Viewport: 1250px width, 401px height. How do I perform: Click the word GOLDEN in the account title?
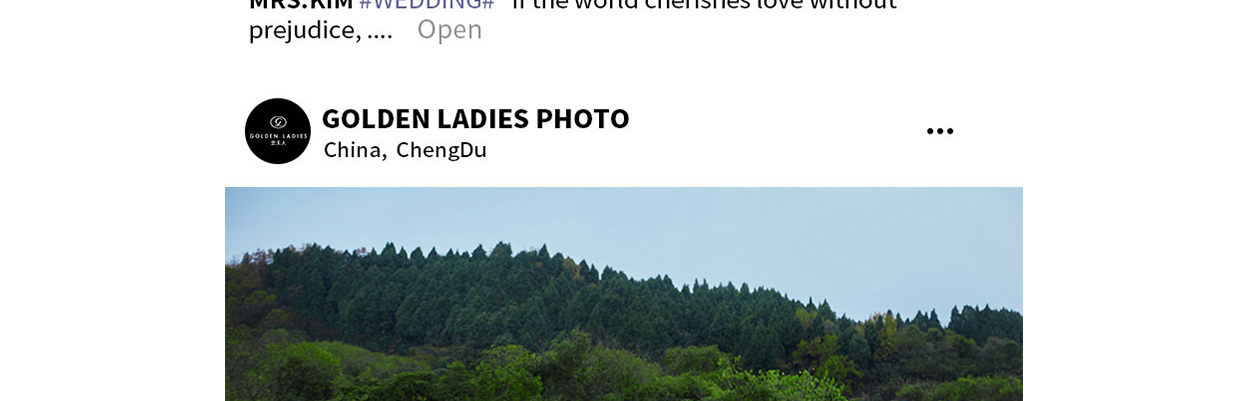tap(375, 118)
